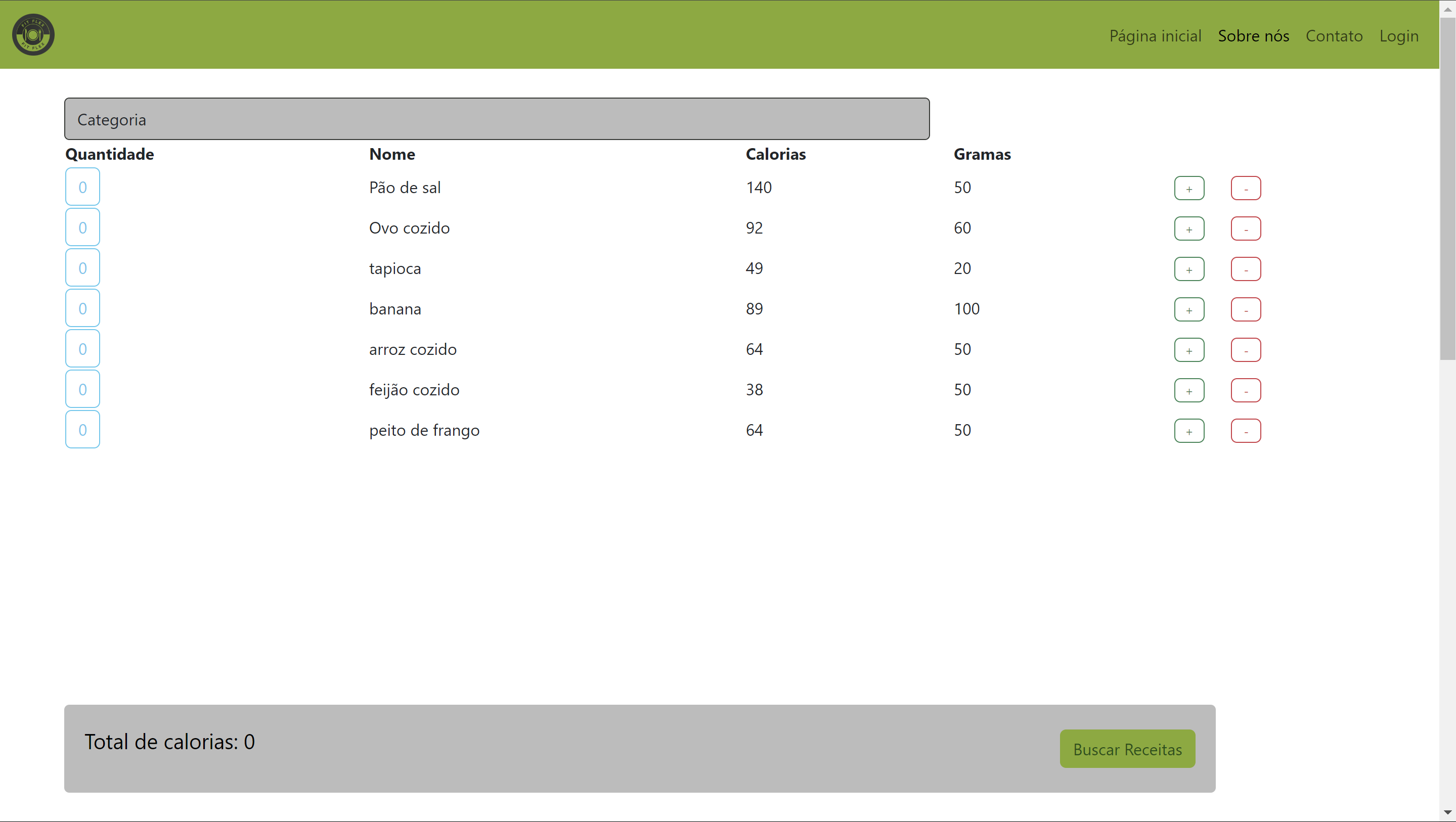Image resolution: width=1456 pixels, height=822 pixels.
Task: Click the Buscar Receitas button
Action: [1127, 749]
